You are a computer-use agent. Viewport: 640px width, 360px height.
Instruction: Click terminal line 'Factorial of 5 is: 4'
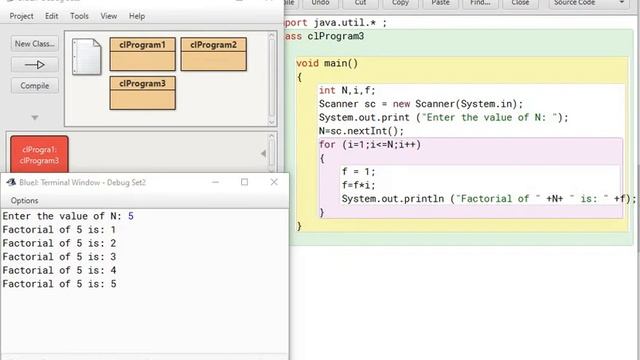(x=59, y=270)
